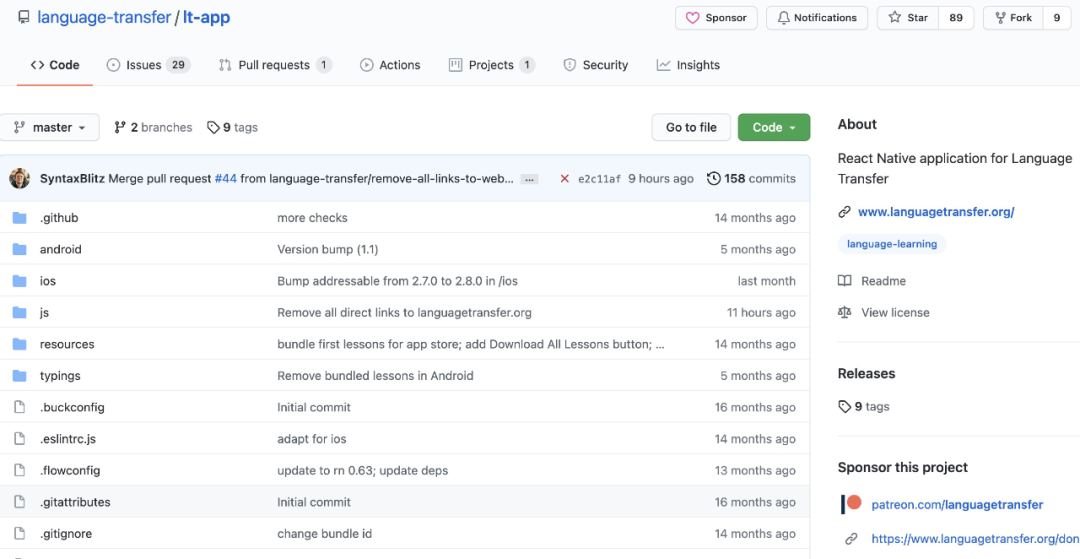The width and height of the screenshot is (1080, 559).
Task: Click the typings folder icon
Action: pos(19,376)
